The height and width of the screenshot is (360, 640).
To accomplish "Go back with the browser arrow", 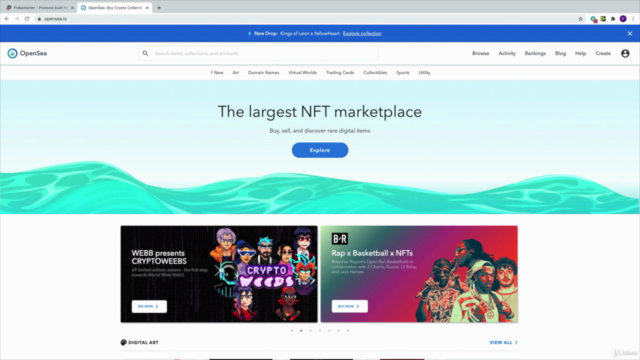I will tap(7, 19).
